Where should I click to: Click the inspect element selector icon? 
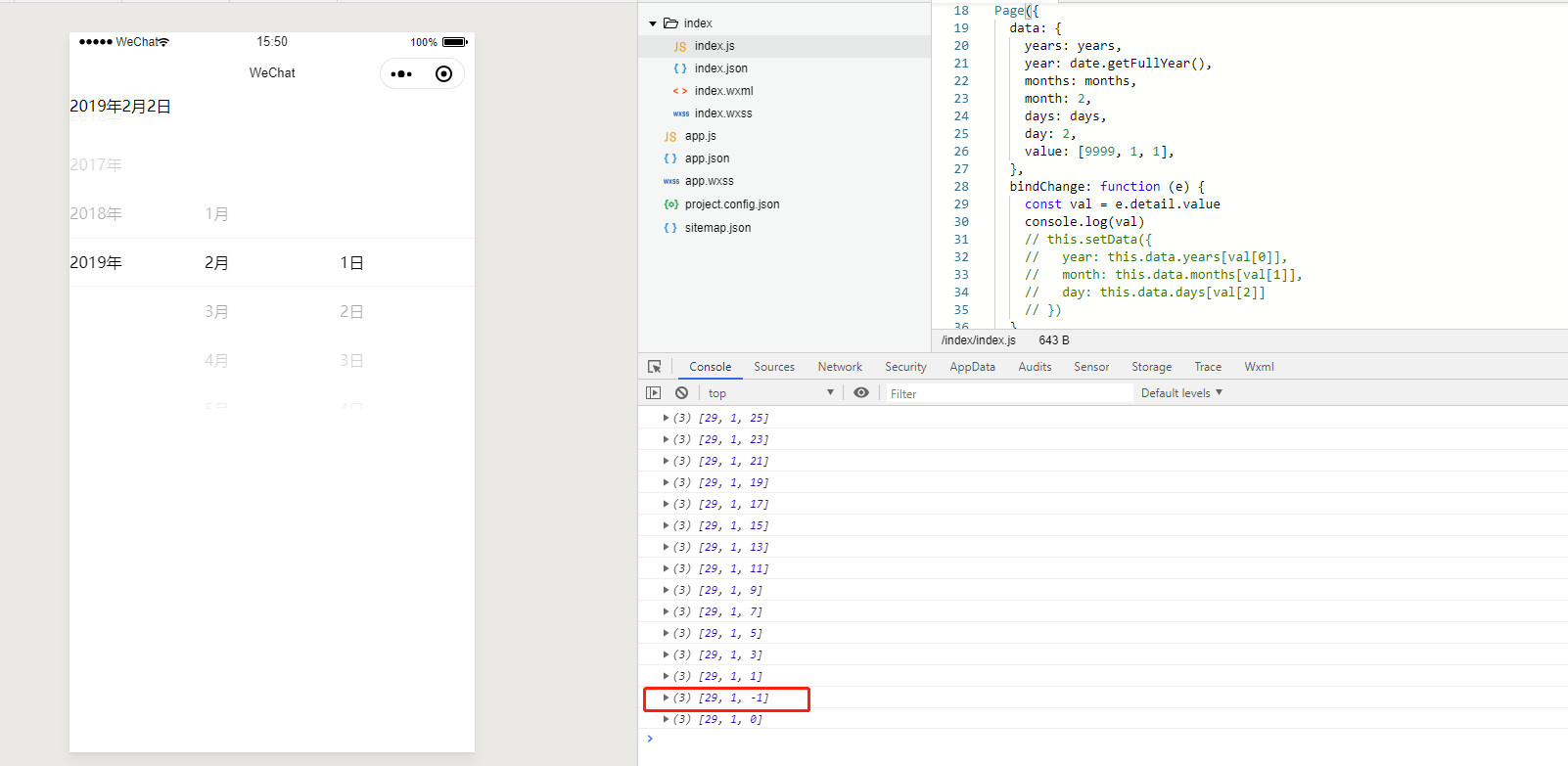click(x=654, y=367)
